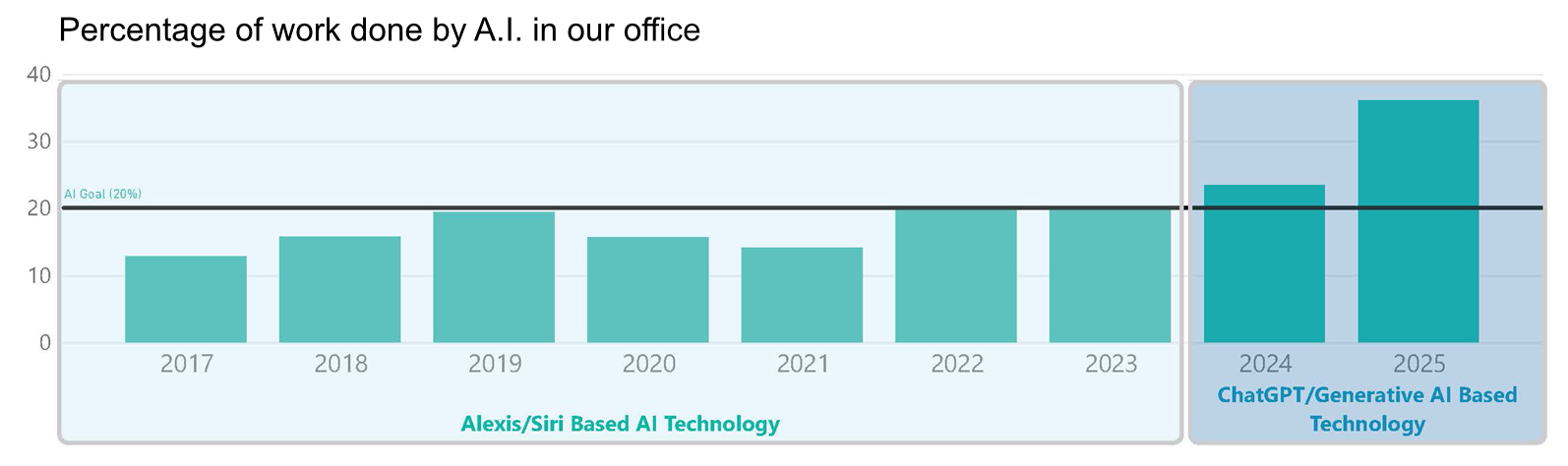Click the ChatGPT/Generative AI Based Technology label

point(1366,409)
